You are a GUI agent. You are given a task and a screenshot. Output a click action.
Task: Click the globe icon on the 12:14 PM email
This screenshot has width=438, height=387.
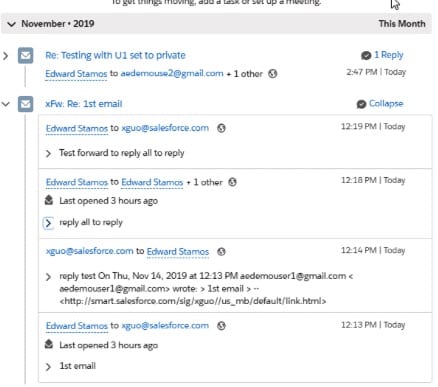coord(221,252)
